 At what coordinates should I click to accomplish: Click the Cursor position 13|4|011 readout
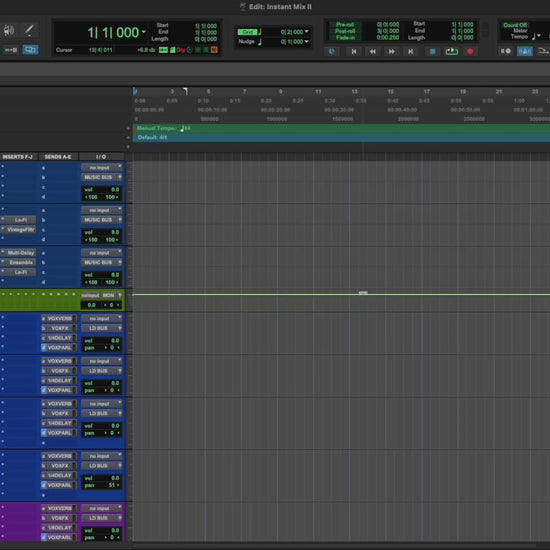[x=100, y=50]
